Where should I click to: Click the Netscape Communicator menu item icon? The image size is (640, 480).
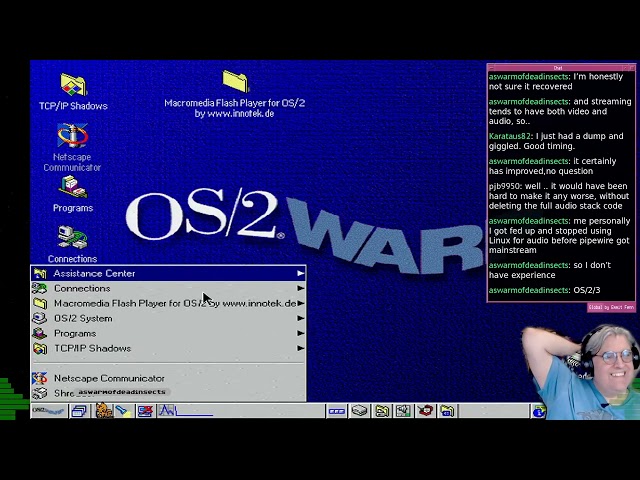click(40, 378)
